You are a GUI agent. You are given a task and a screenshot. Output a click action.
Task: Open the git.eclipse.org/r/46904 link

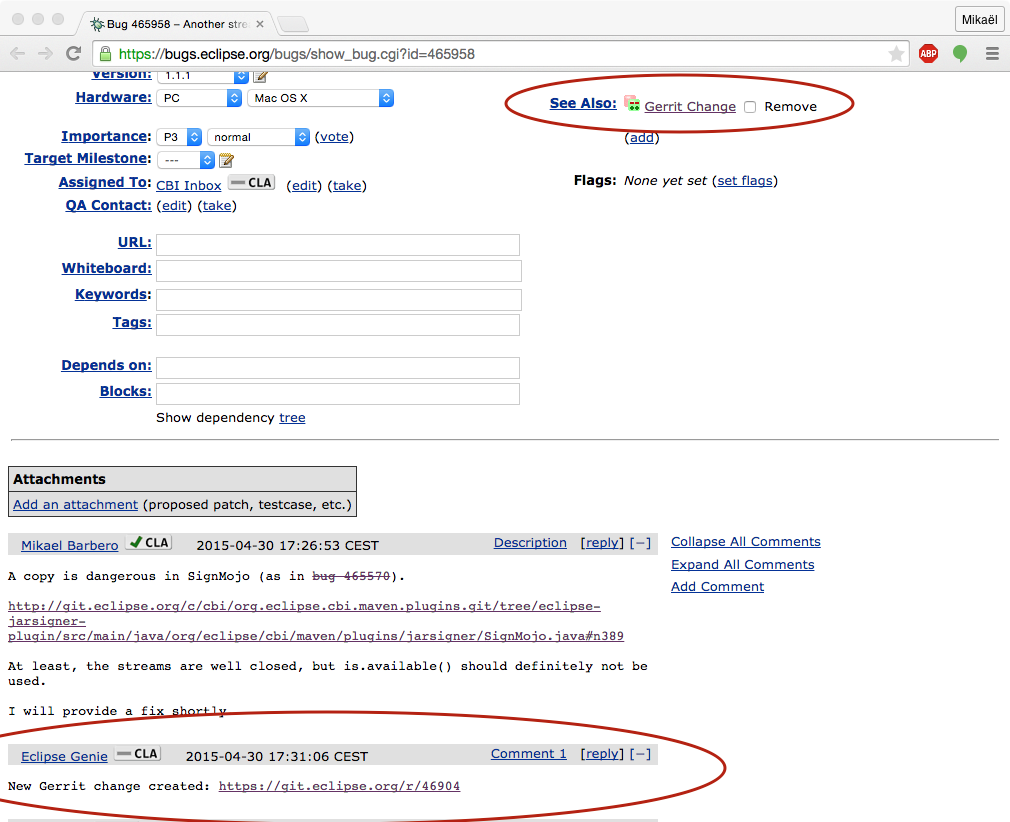click(339, 786)
